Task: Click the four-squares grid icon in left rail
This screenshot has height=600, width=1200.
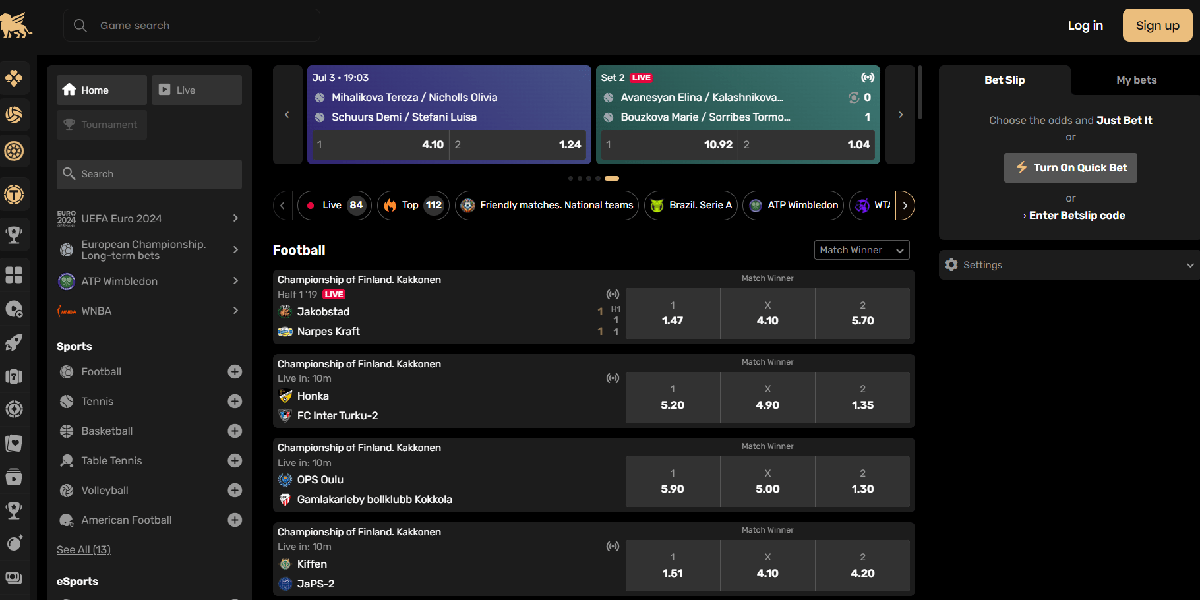Action: (14, 275)
